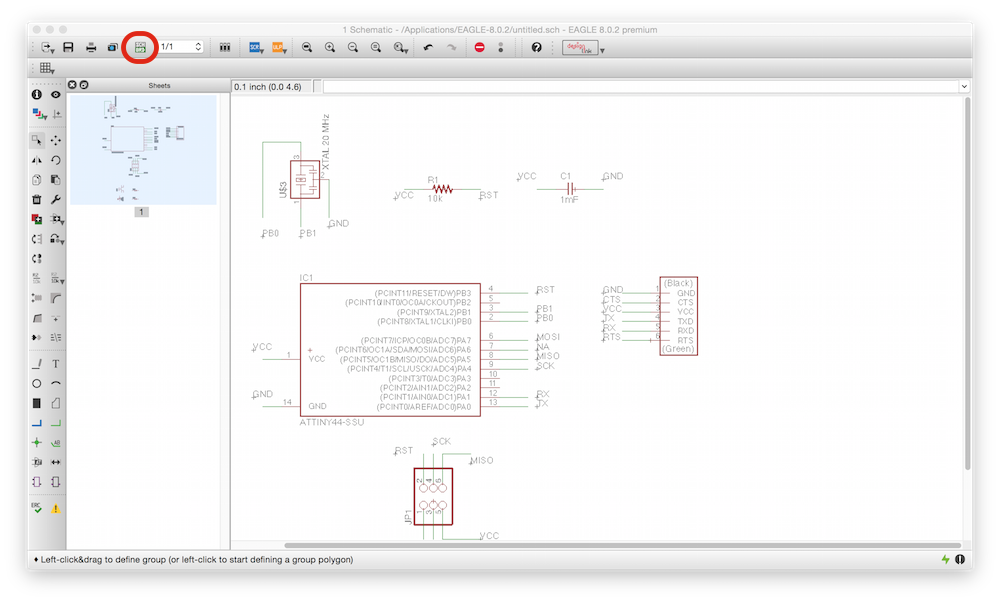This screenshot has height=602, width=1000.
Task: Select the Dimension tool
Action: coord(56,462)
